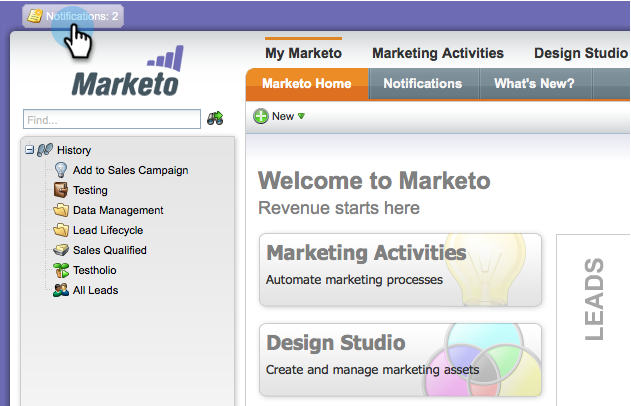Click the sprout icon beside Testholio
This screenshot has height=406, width=631.
pyautogui.click(x=61, y=270)
